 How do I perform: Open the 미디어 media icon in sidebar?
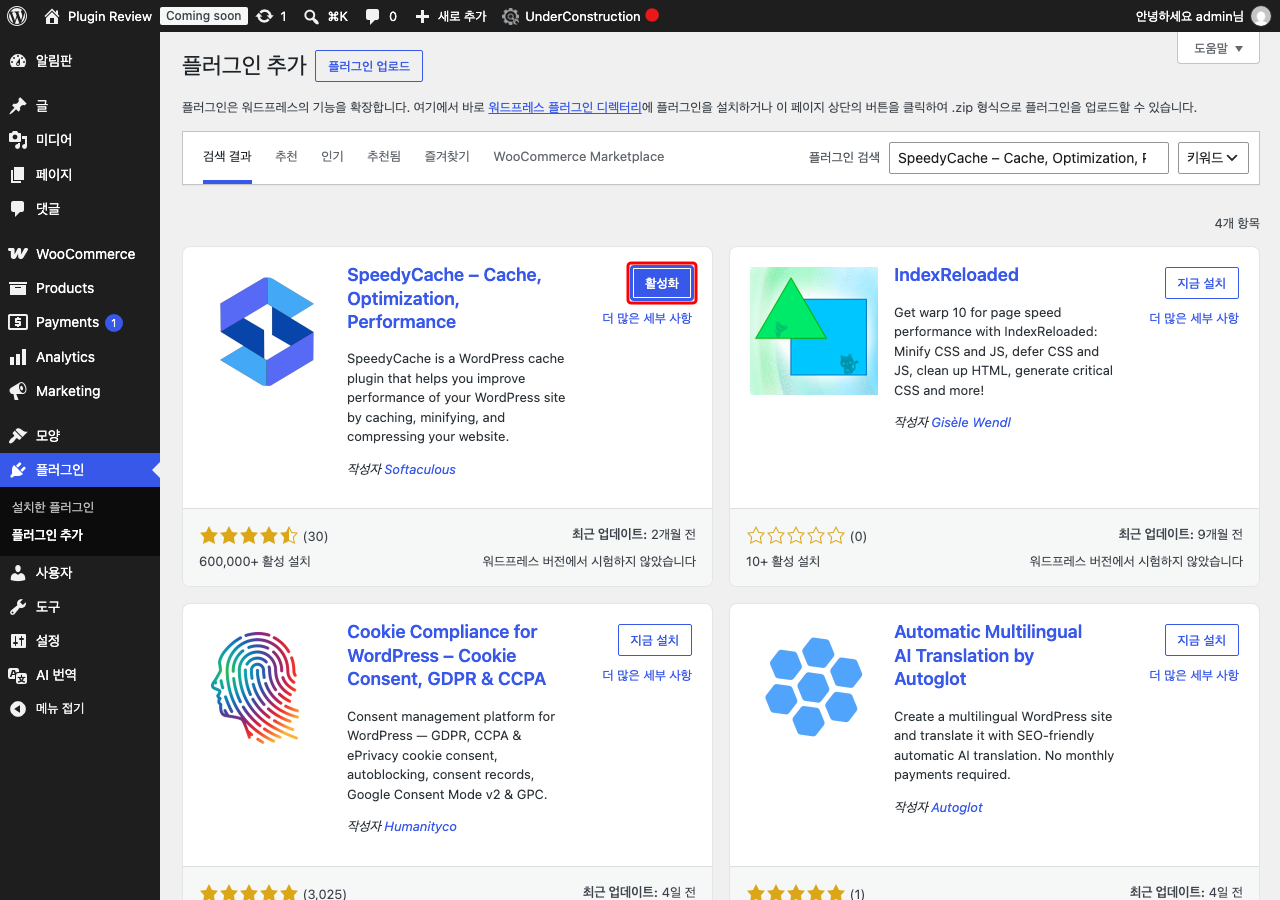coord(18,140)
